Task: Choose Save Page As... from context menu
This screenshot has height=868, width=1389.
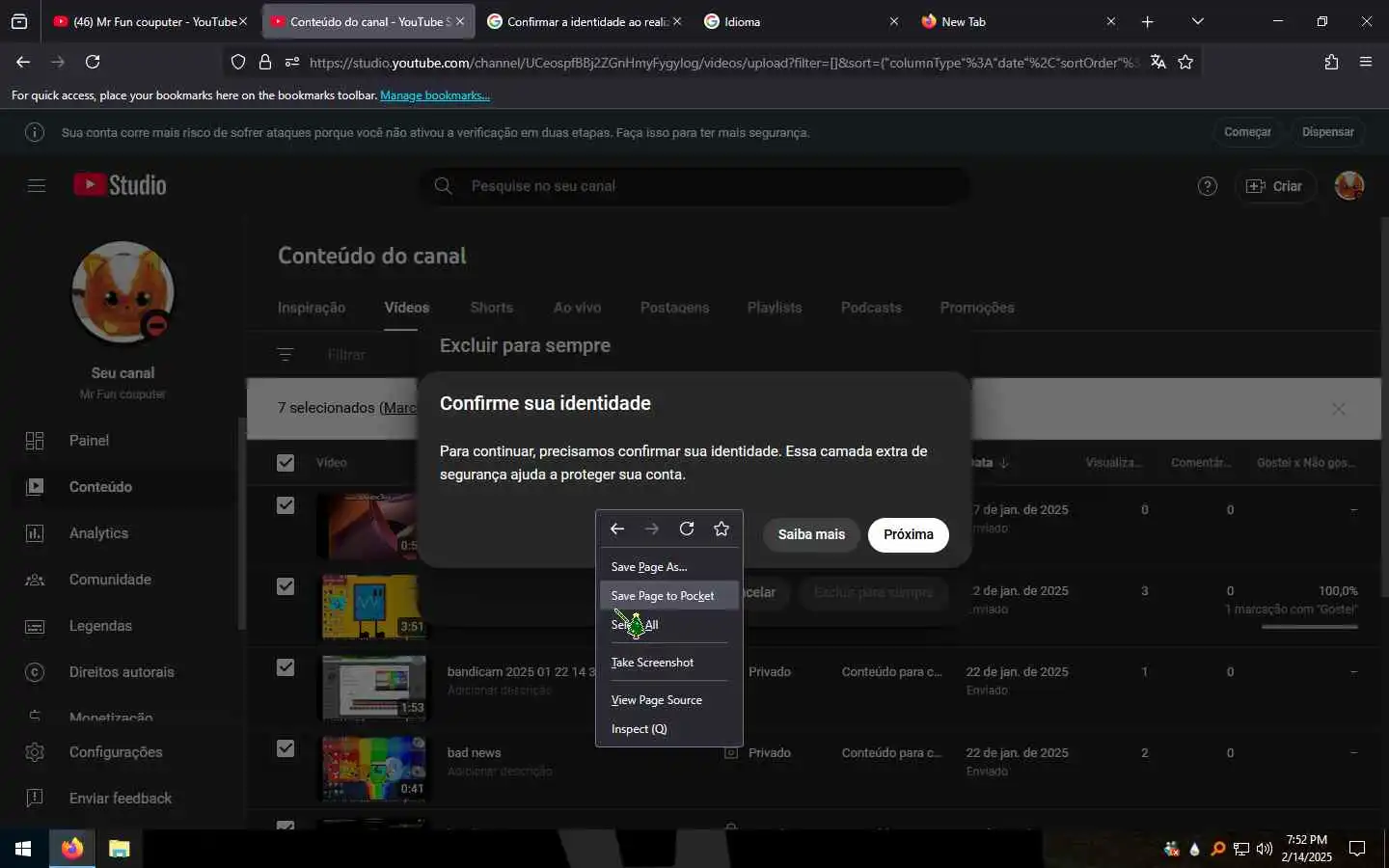Action: coord(669,567)
